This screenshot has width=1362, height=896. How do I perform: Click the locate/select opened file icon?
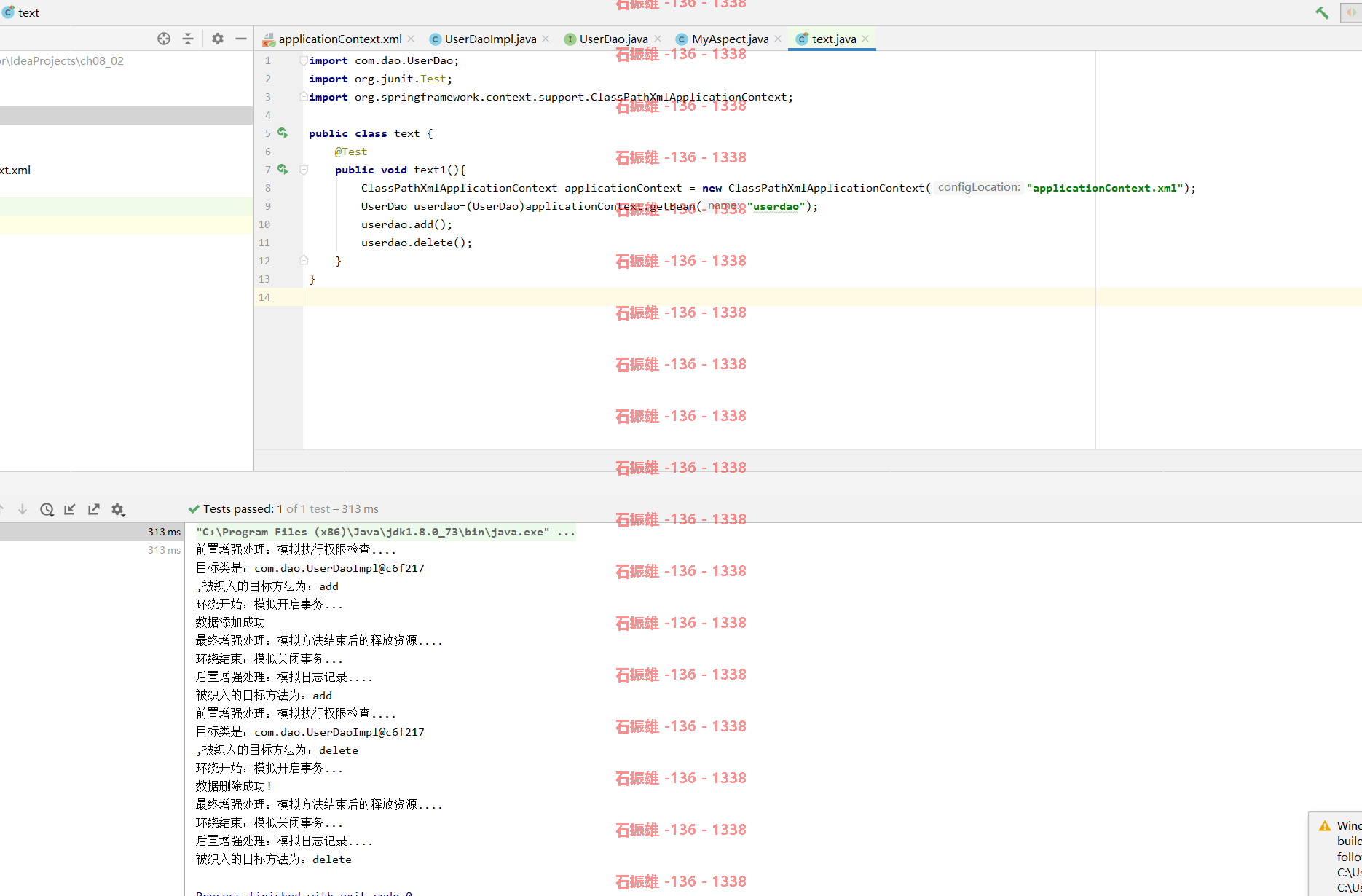(164, 39)
